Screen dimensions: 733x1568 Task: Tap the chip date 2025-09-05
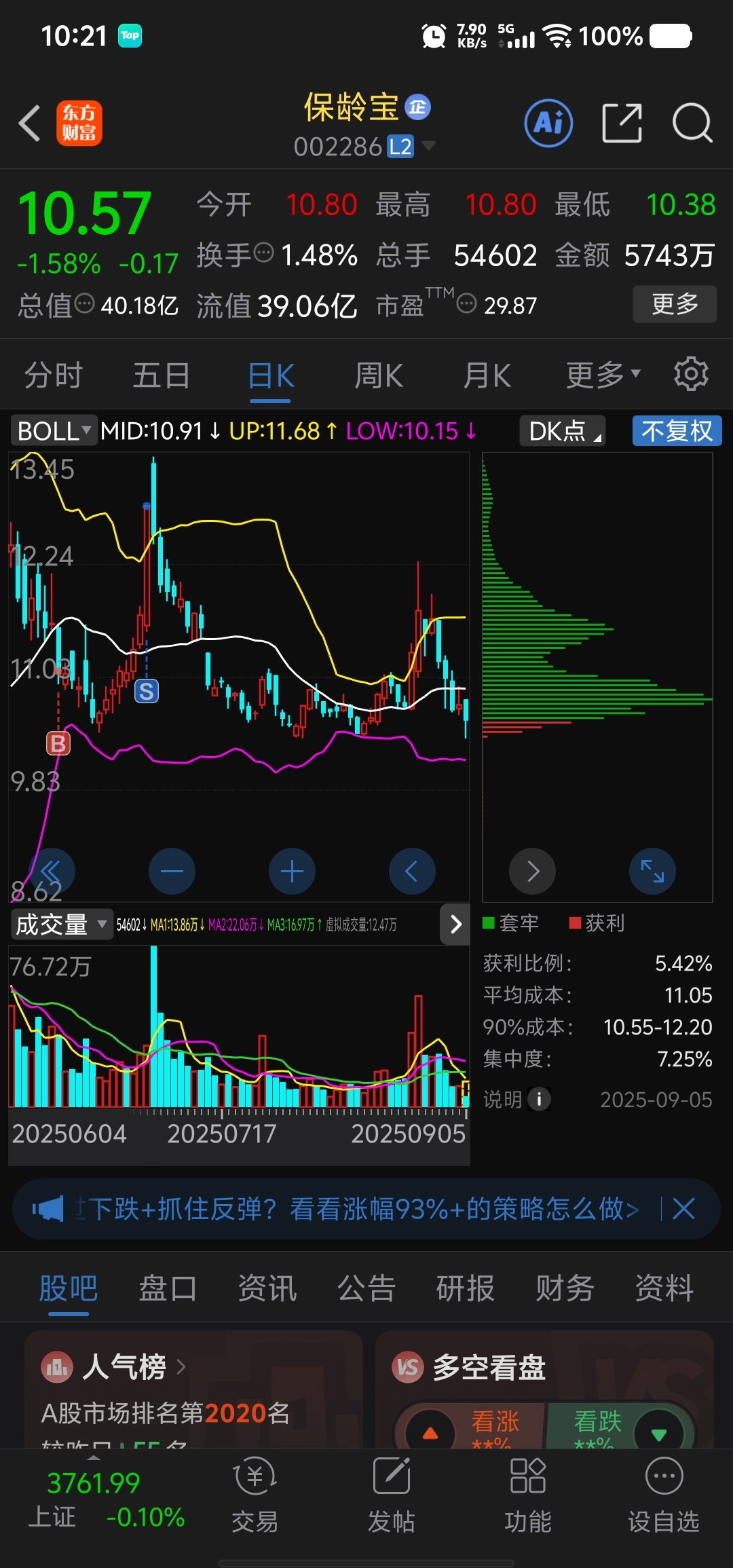pos(656,1100)
